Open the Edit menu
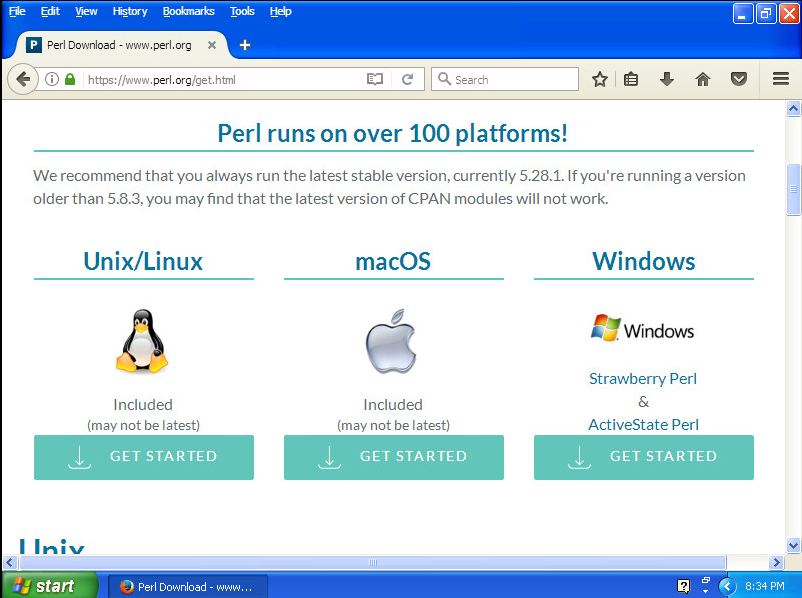Screen dimensions: 802x598 tap(50, 11)
